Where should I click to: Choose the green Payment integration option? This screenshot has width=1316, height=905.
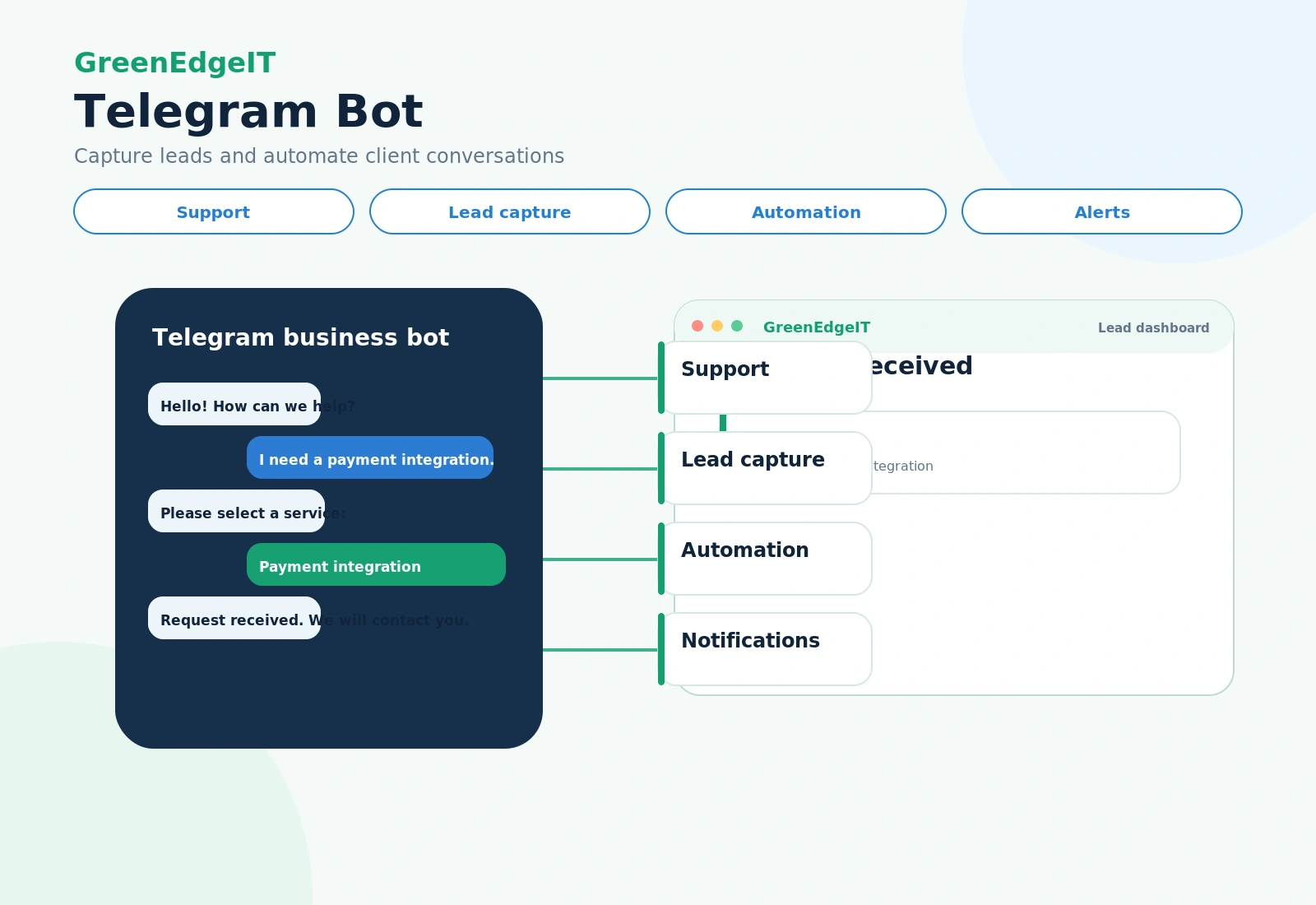[376, 564]
